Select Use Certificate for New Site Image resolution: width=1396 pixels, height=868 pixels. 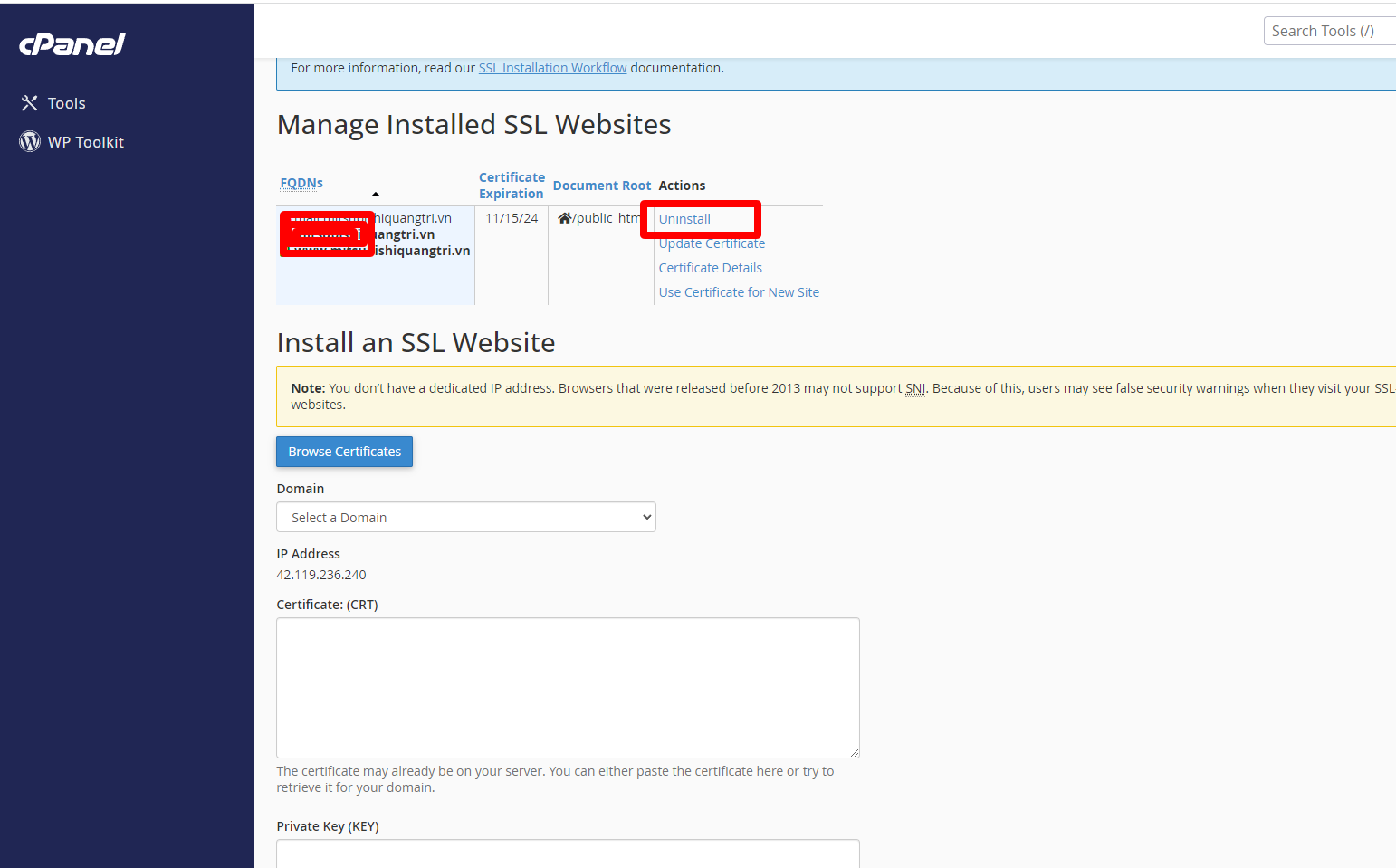[x=739, y=292]
